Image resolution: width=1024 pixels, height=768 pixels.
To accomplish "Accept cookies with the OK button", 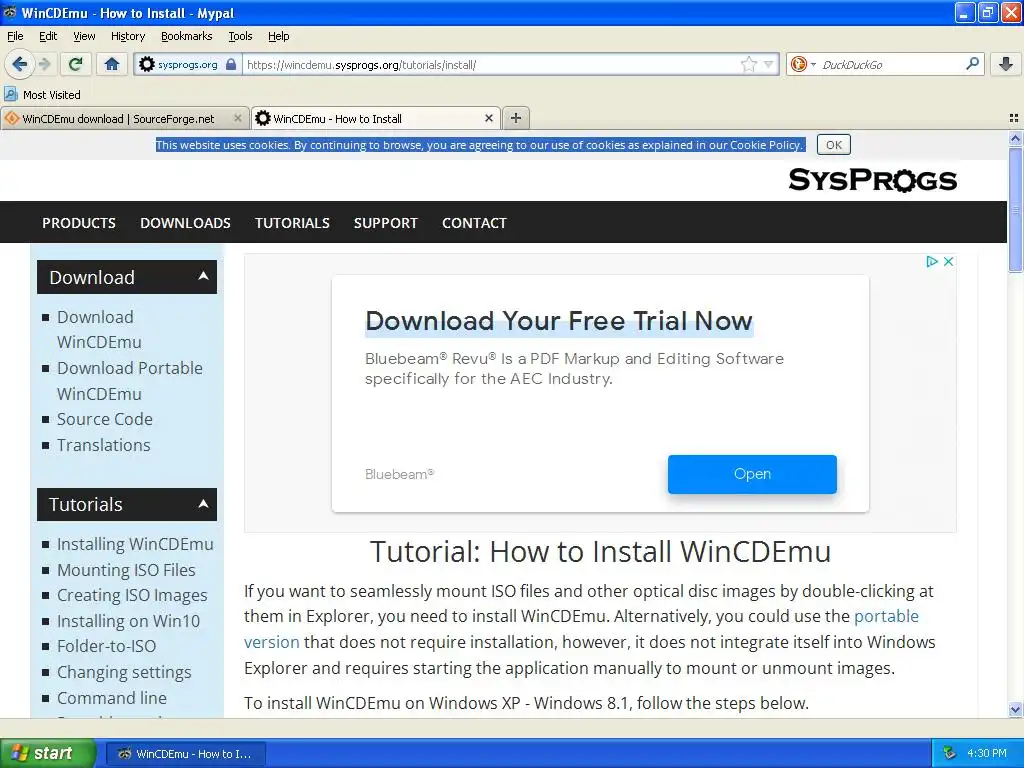I will (833, 145).
